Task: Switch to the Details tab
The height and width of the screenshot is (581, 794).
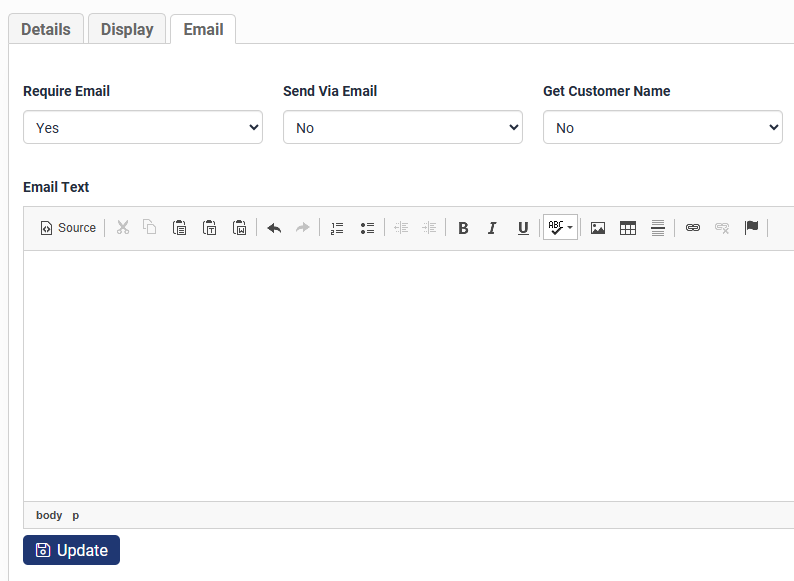Action: 46,29
